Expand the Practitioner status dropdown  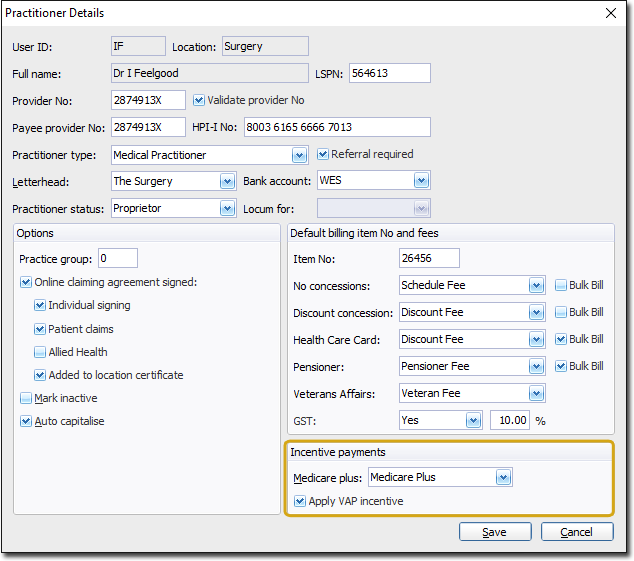[226, 208]
